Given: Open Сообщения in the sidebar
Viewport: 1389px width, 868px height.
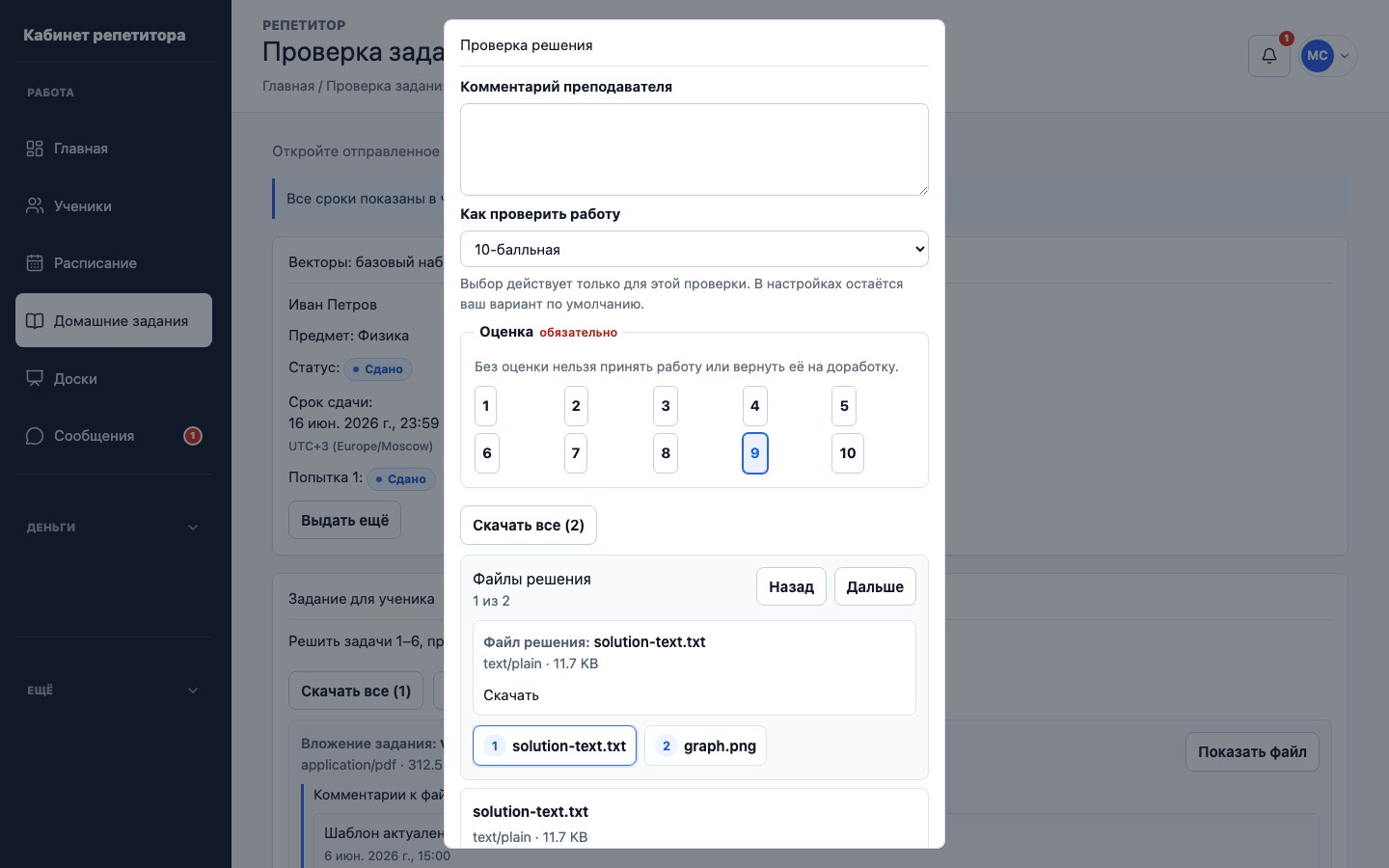Looking at the screenshot, I should [x=114, y=436].
